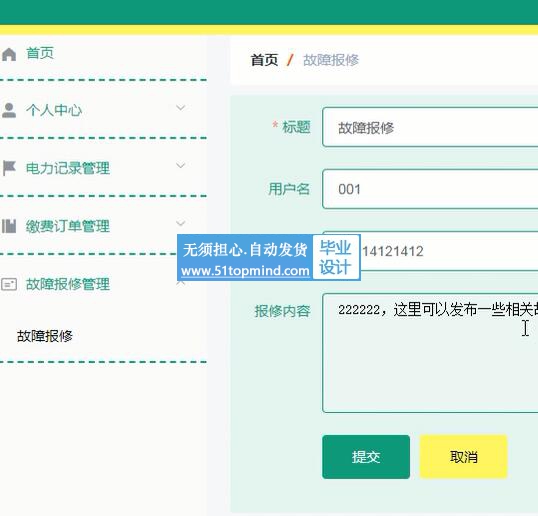
Task: Click the person icon for 个人中心
Action: click(9, 110)
